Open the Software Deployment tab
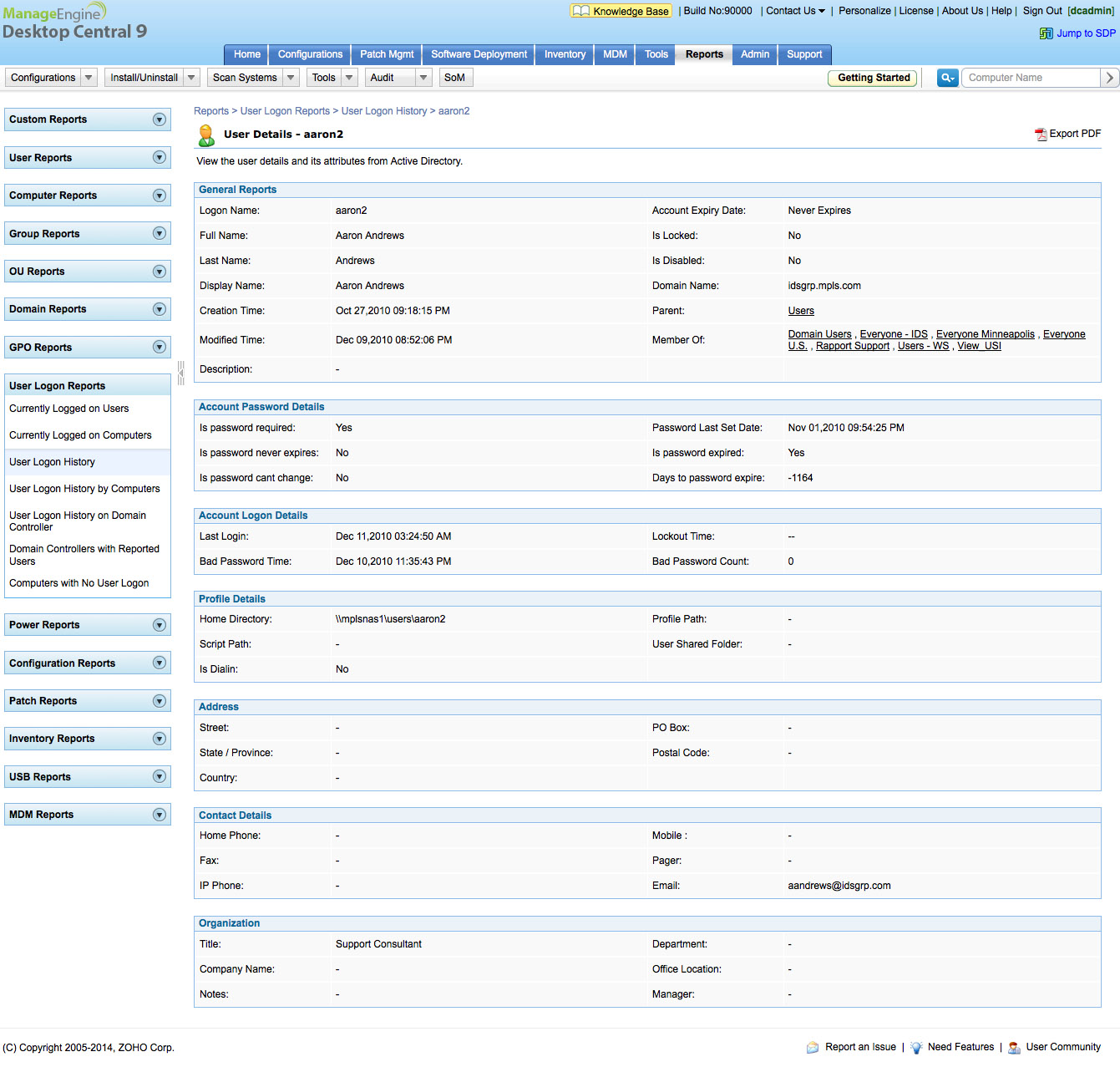The image size is (1120, 1067). [479, 54]
